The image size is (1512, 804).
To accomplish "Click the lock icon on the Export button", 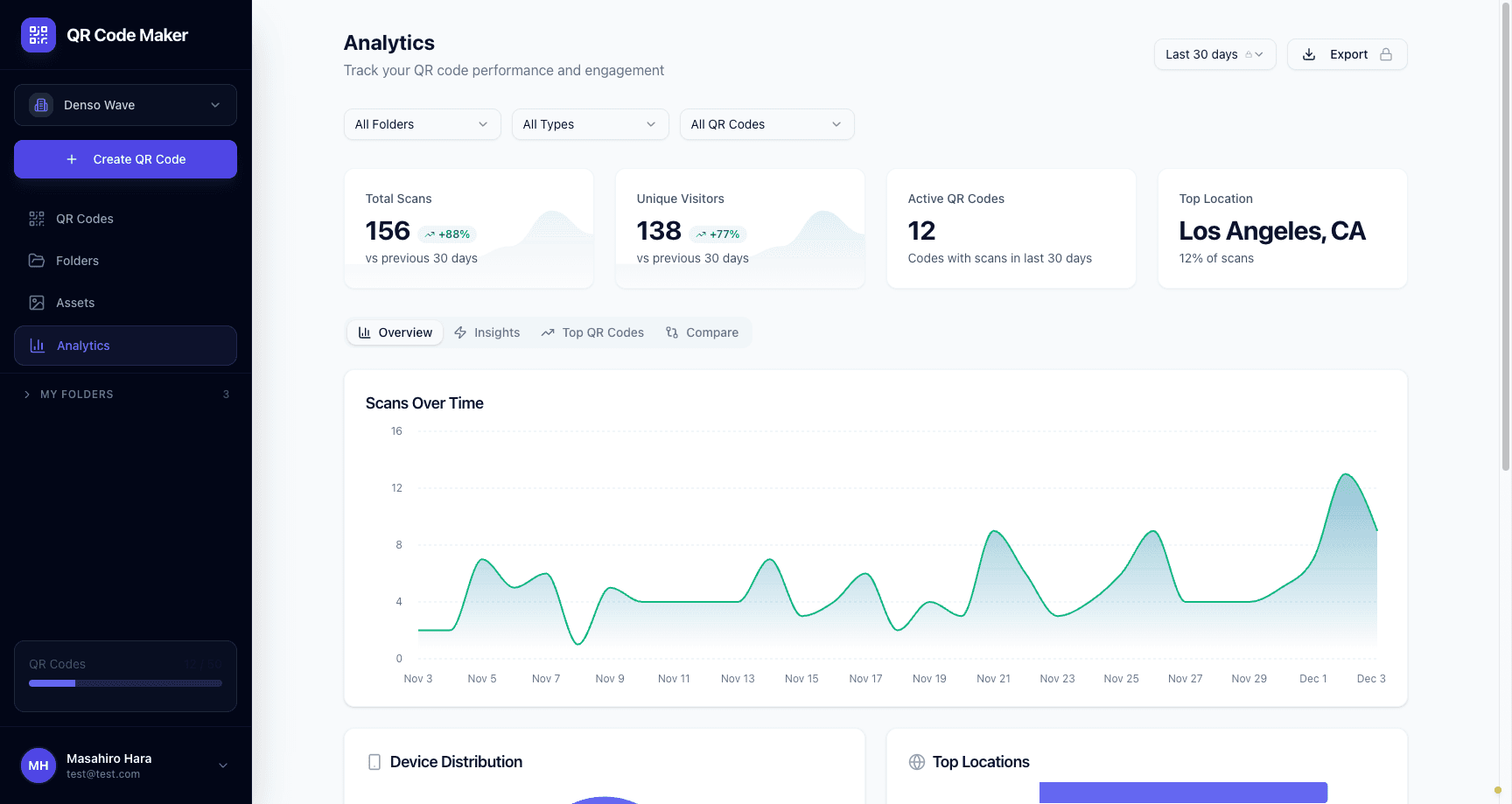I will [x=1385, y=53].
